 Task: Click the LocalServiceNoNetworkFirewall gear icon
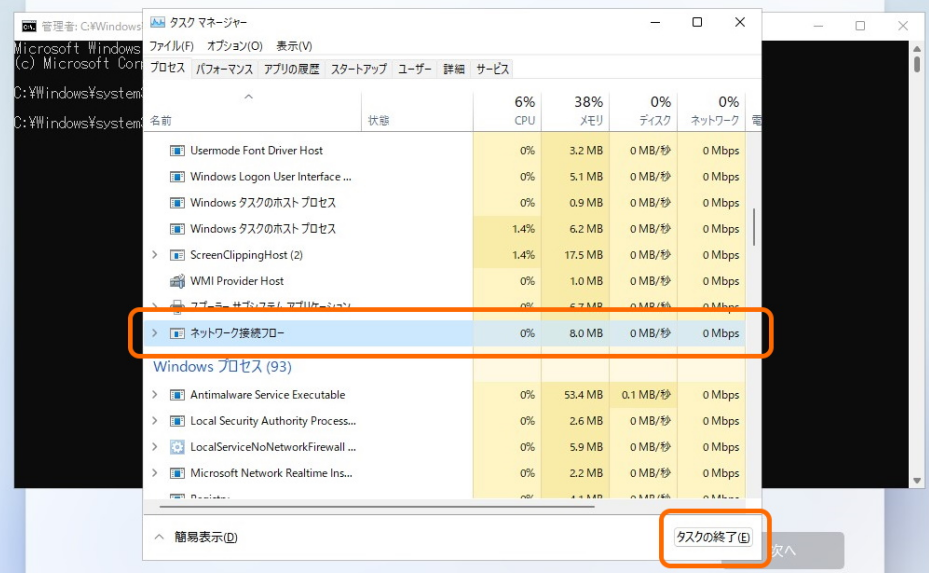[177, 447]
